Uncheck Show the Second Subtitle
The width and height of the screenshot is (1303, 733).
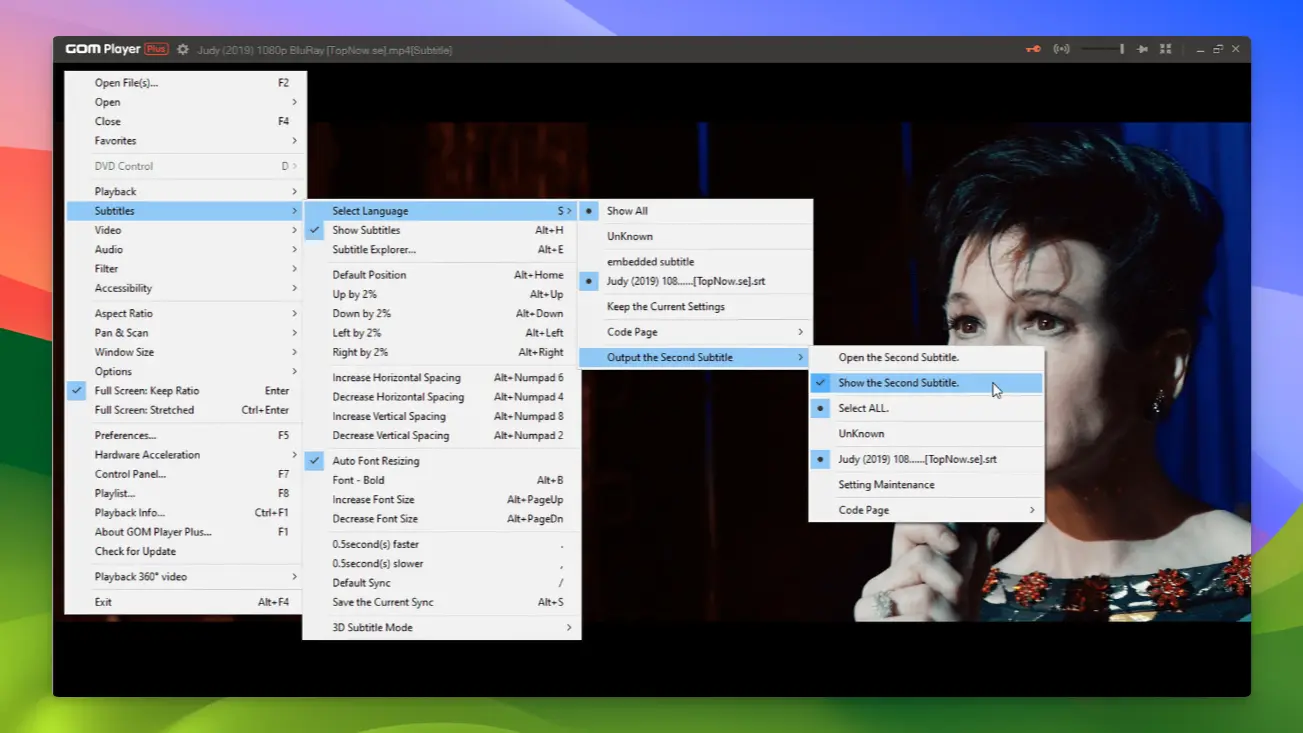(x=896, y=382)
